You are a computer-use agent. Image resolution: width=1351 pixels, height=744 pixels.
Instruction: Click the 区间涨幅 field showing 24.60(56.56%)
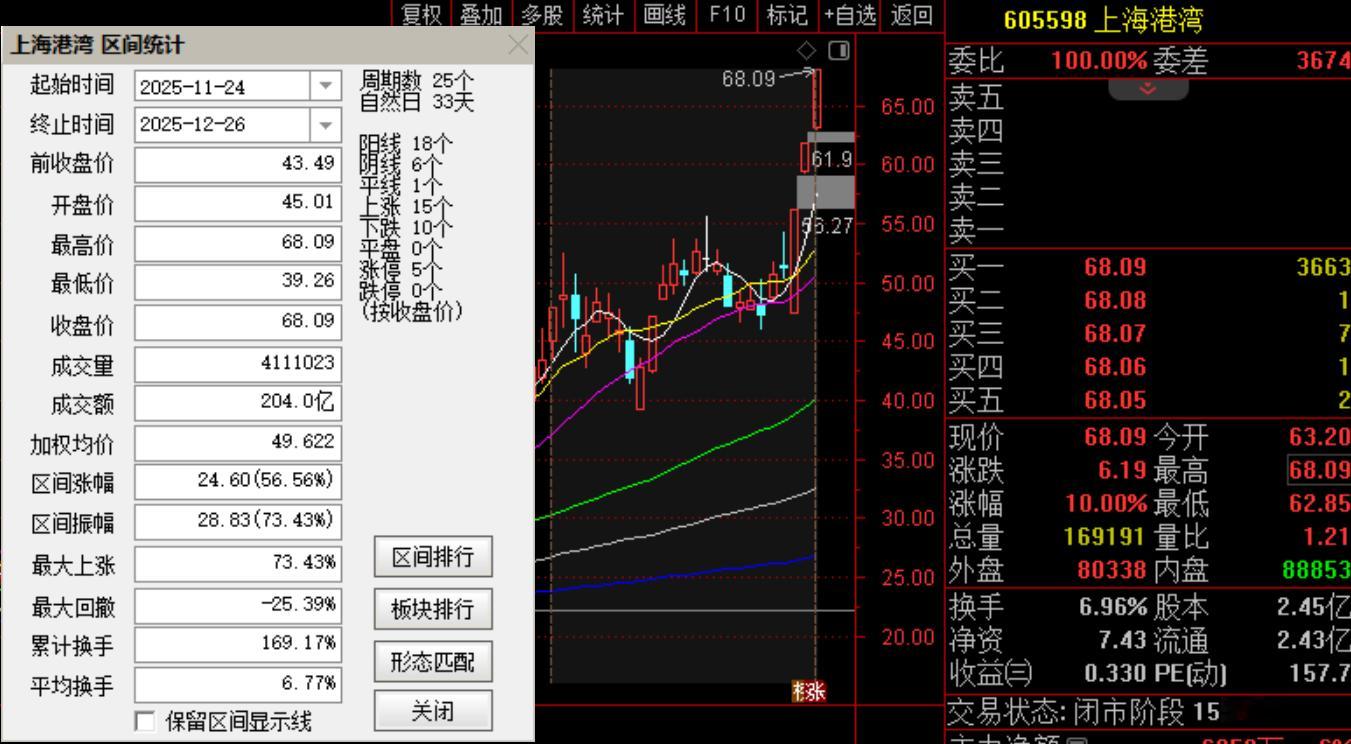point(236,481)
